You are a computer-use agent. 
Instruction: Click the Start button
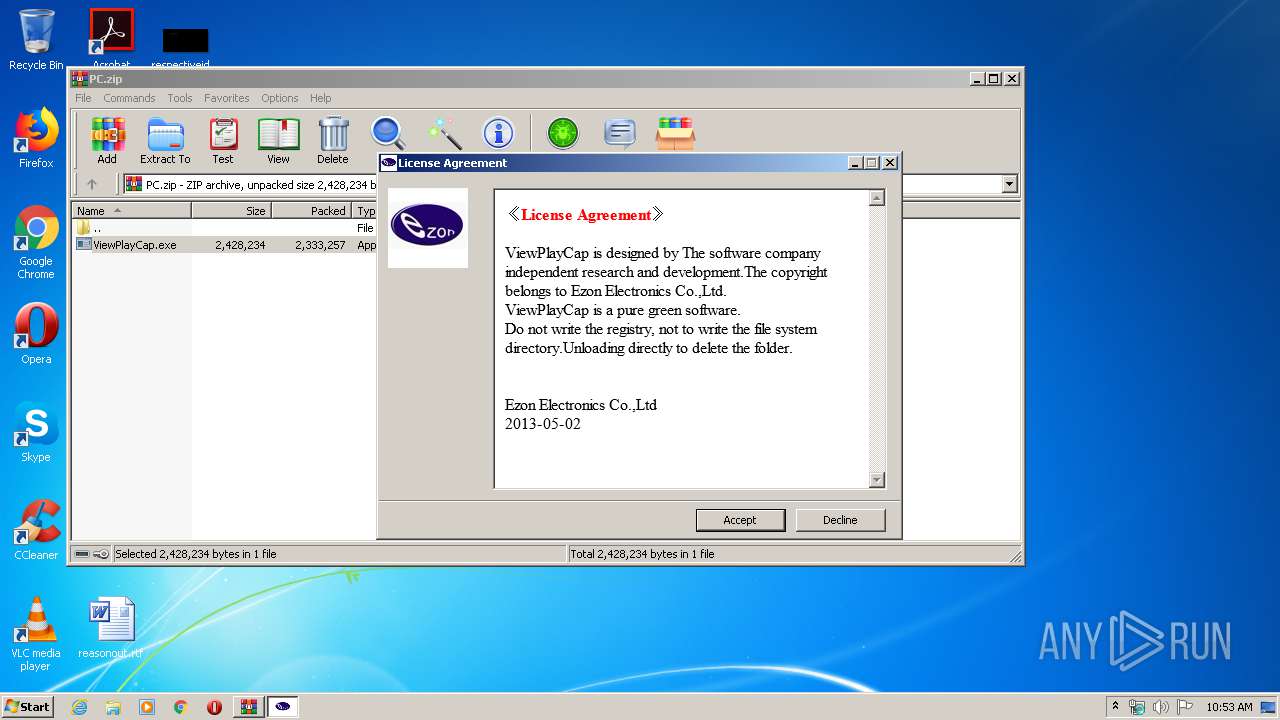[27, 707]
